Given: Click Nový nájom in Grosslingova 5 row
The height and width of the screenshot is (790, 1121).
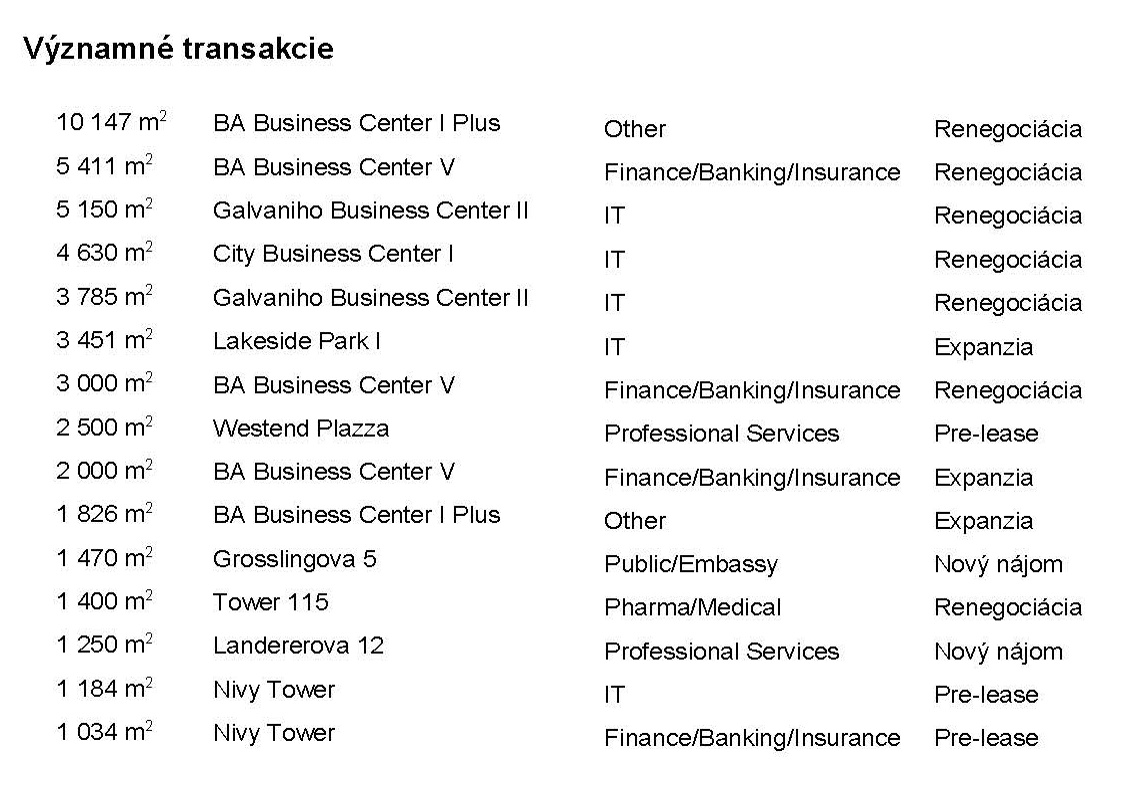Looking at the screenshot, I should click(998, 565).
